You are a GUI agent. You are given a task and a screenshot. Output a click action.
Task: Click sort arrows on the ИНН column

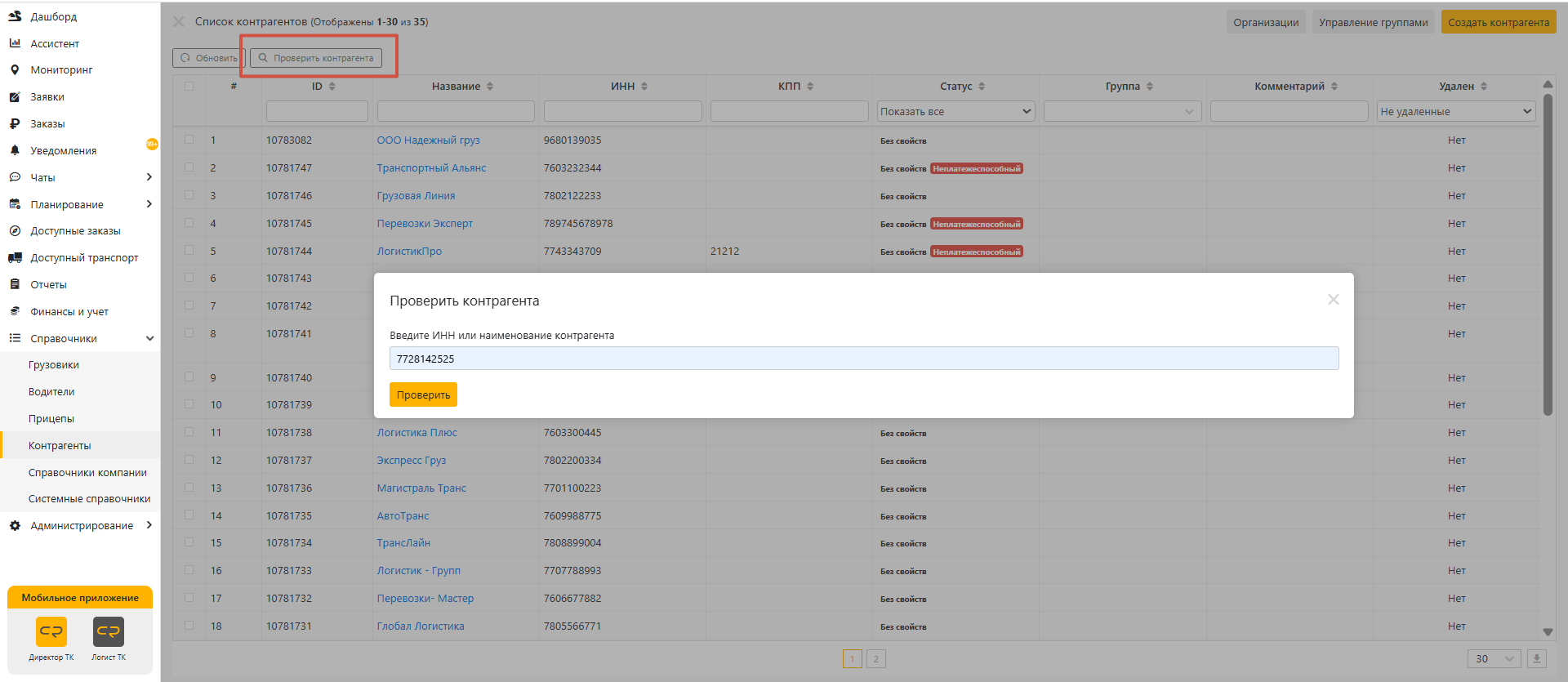[644, 87]
